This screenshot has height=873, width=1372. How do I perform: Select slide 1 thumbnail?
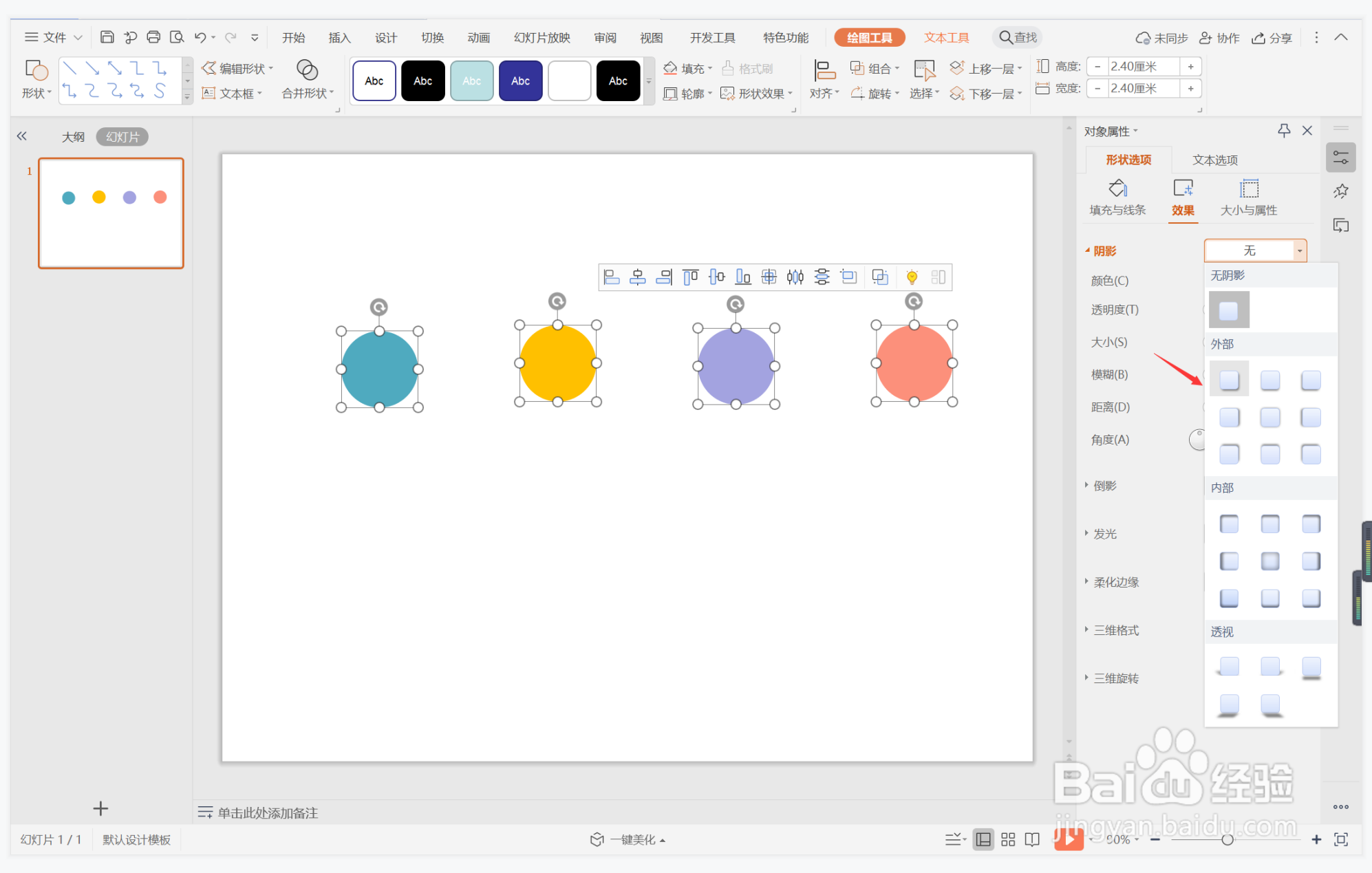111,213
